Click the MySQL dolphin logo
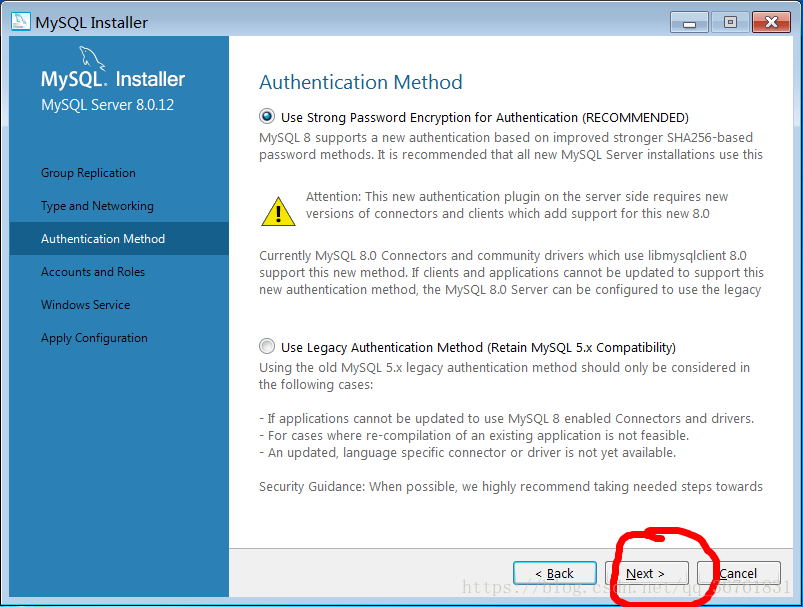 [x=92, y=58]
